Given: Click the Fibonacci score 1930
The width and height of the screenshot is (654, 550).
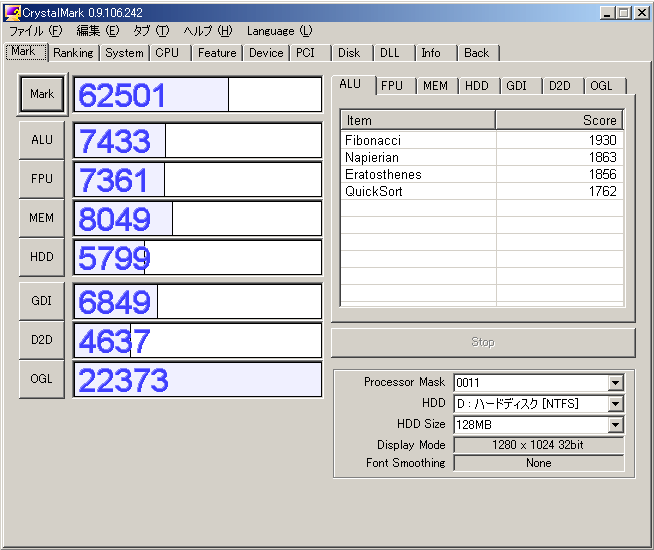Looking at the screenshot, I should (x=603, y=141).
